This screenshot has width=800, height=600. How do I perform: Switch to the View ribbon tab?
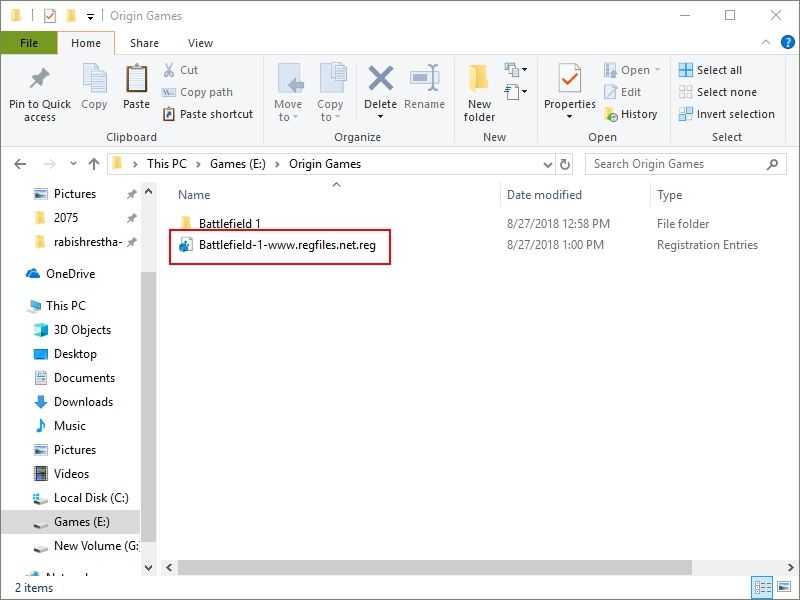click(x=200, y=43)
